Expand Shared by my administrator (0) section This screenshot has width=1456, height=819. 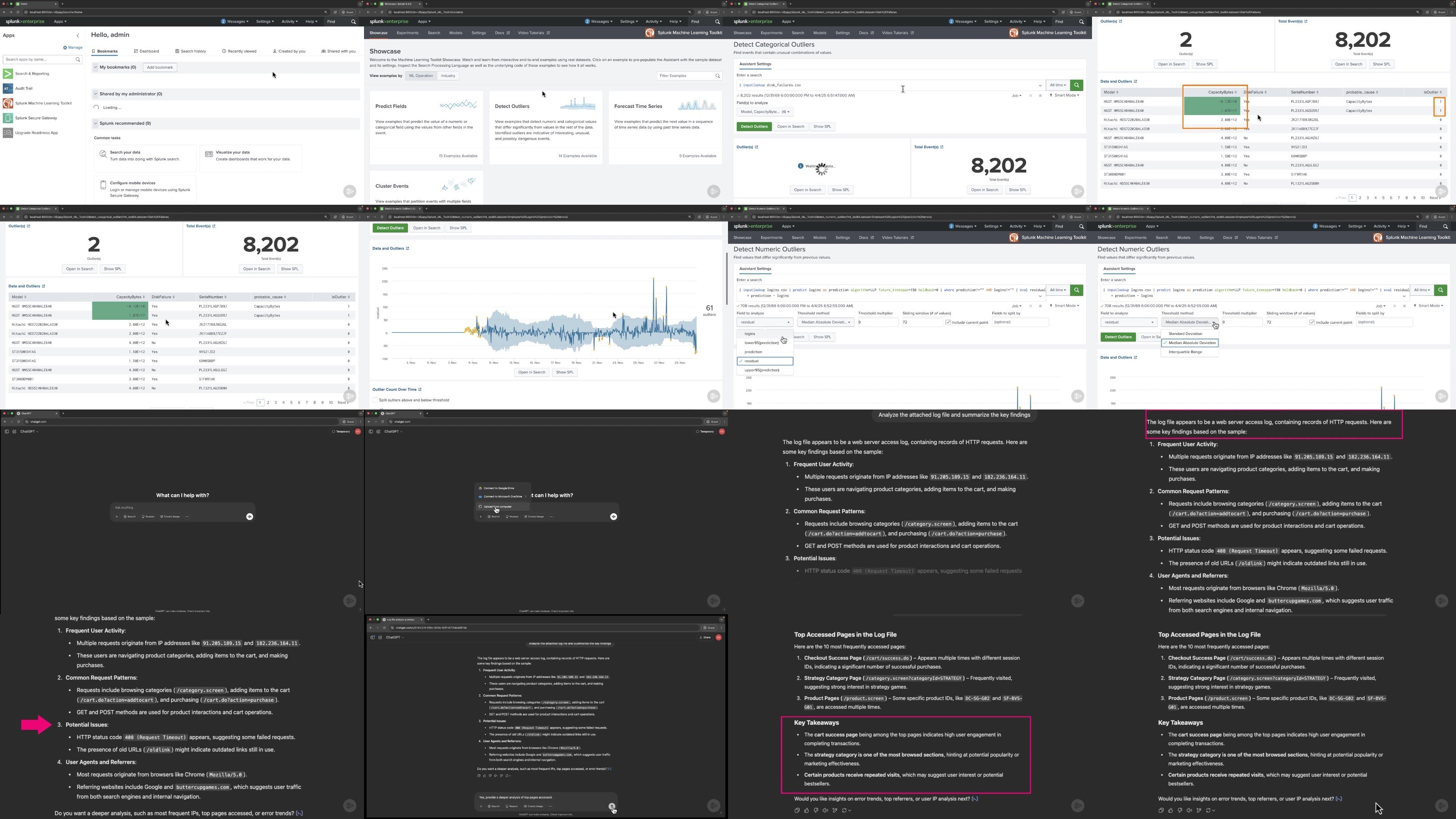click(96, 94)
